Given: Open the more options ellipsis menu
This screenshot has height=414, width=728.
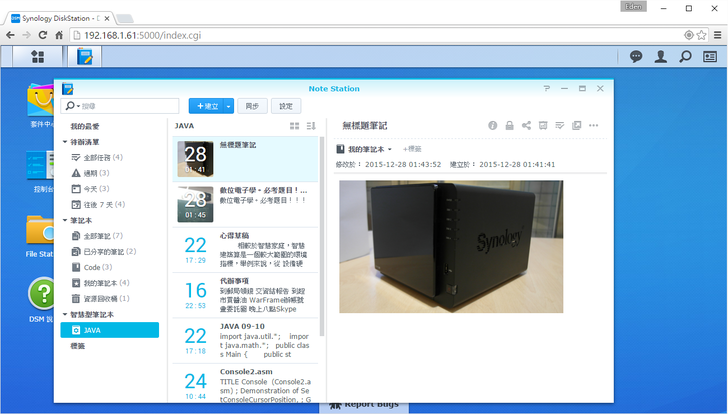Looking at the screenshot, I should point(594,126).
